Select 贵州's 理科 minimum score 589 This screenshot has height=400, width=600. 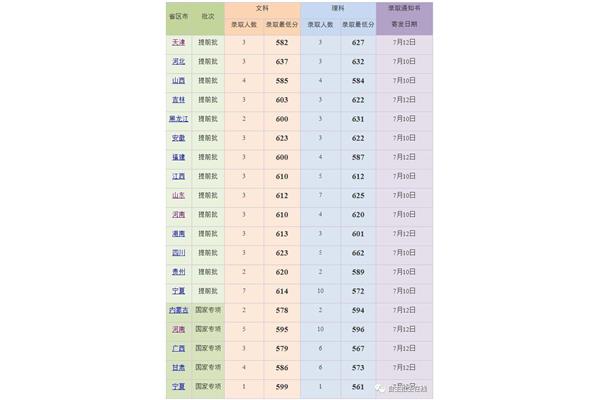[x=358, y=272]
